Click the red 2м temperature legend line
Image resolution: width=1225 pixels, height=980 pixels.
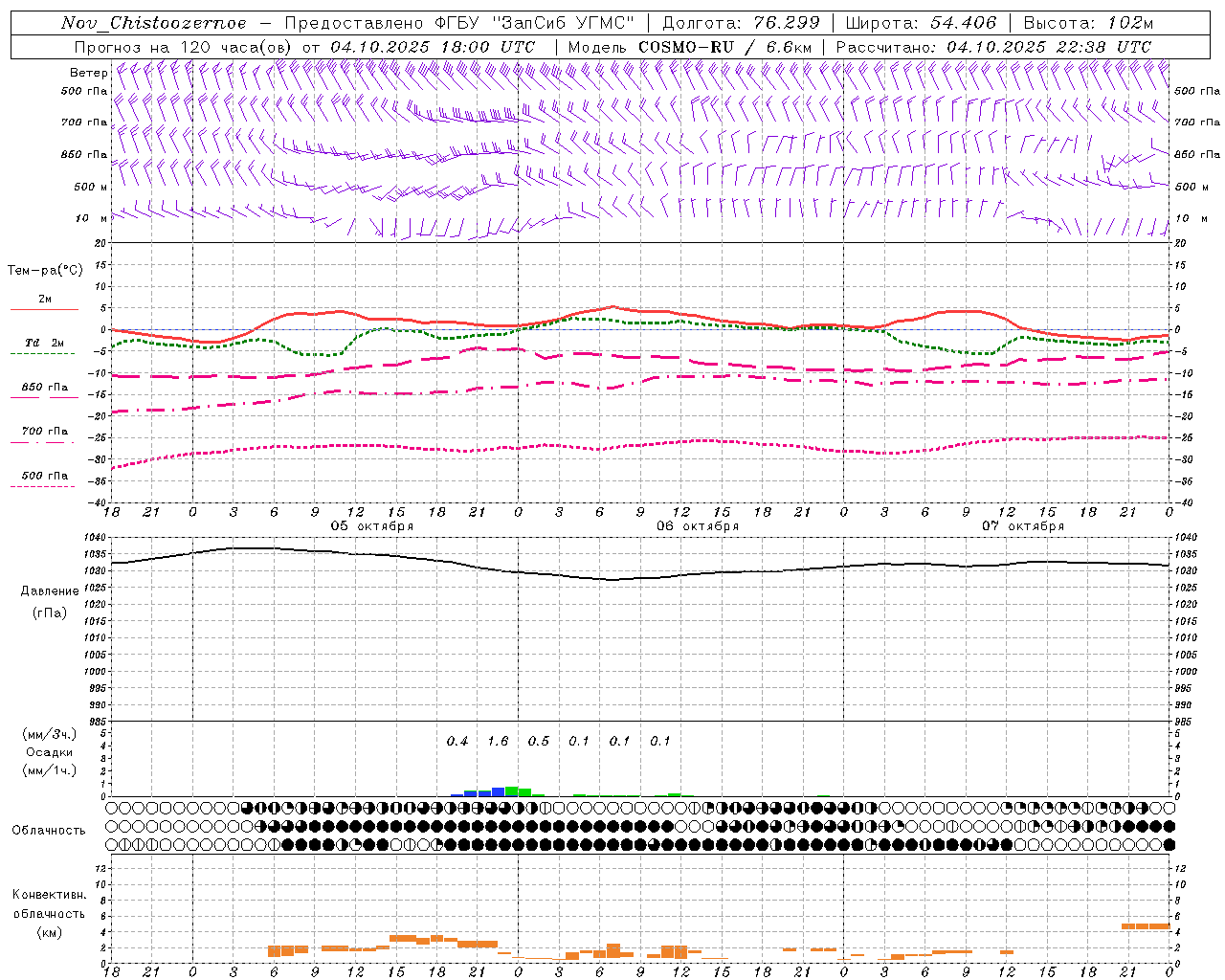tap(45, 309)
